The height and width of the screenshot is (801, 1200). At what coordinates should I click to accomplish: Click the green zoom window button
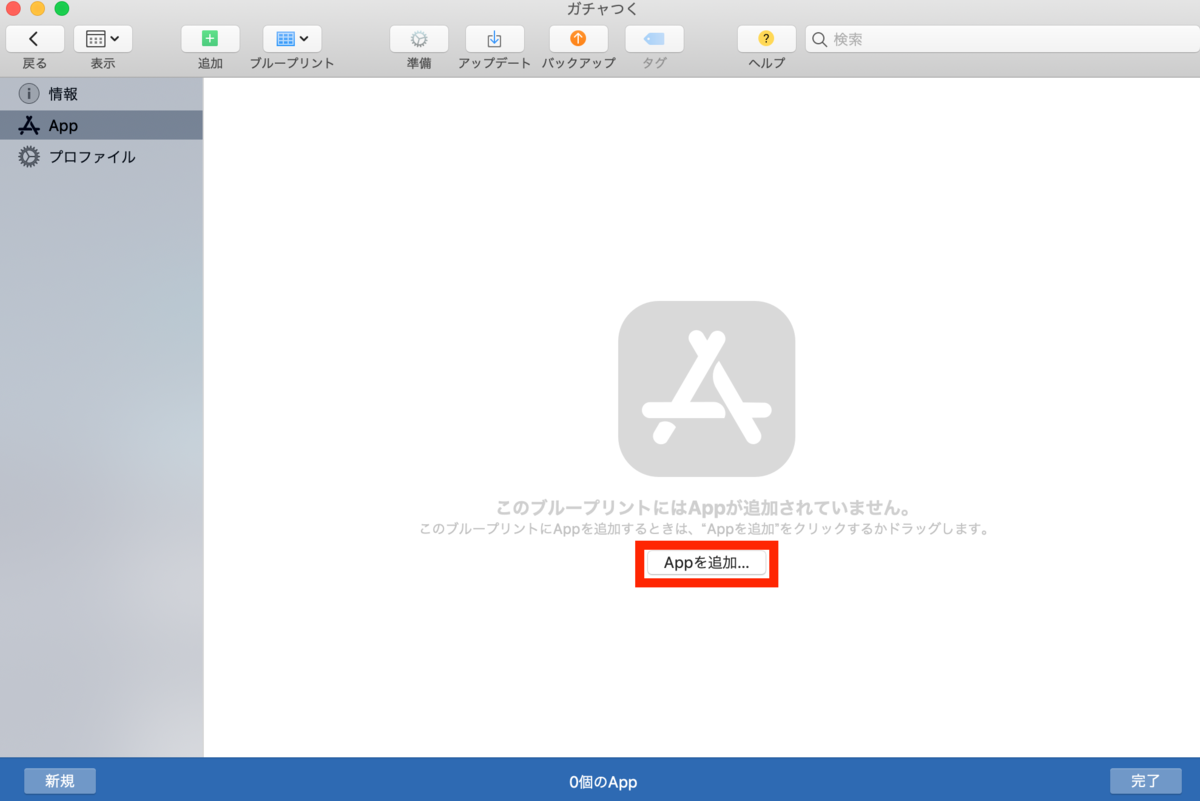61,9
